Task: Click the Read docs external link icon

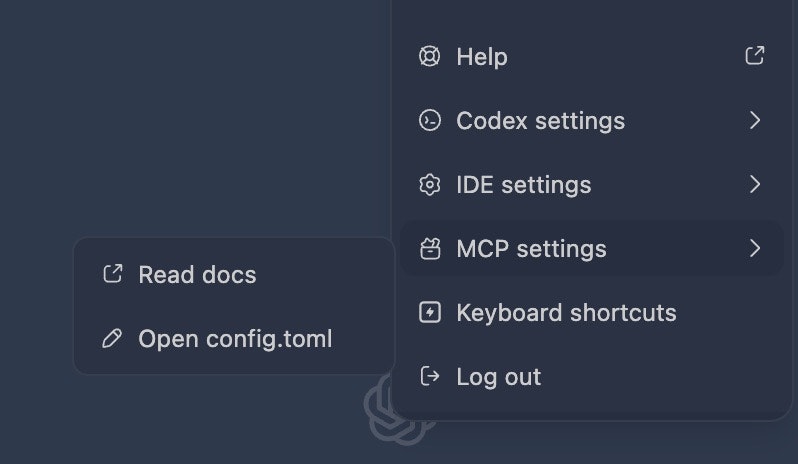Action: [x=113, y=274]
